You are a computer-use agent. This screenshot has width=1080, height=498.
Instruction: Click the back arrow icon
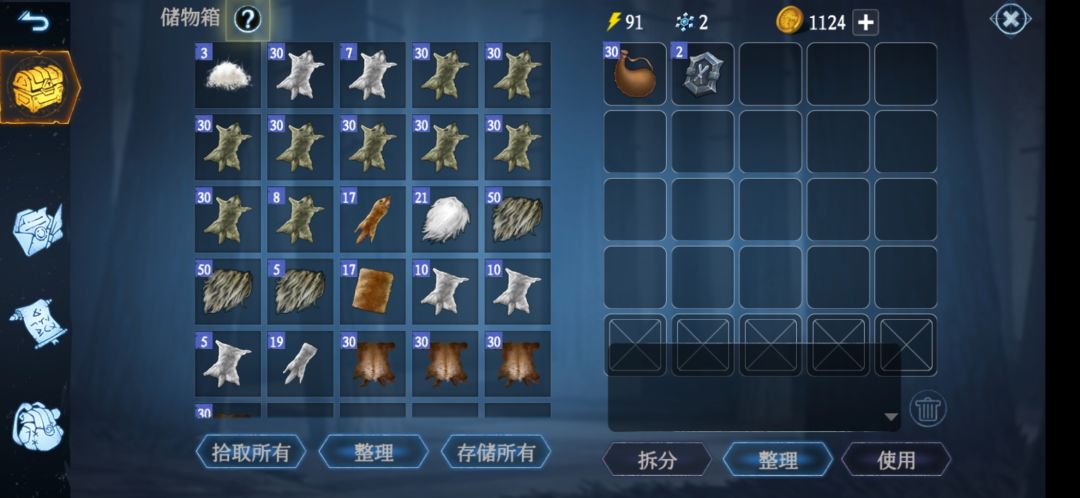point(34,22)
